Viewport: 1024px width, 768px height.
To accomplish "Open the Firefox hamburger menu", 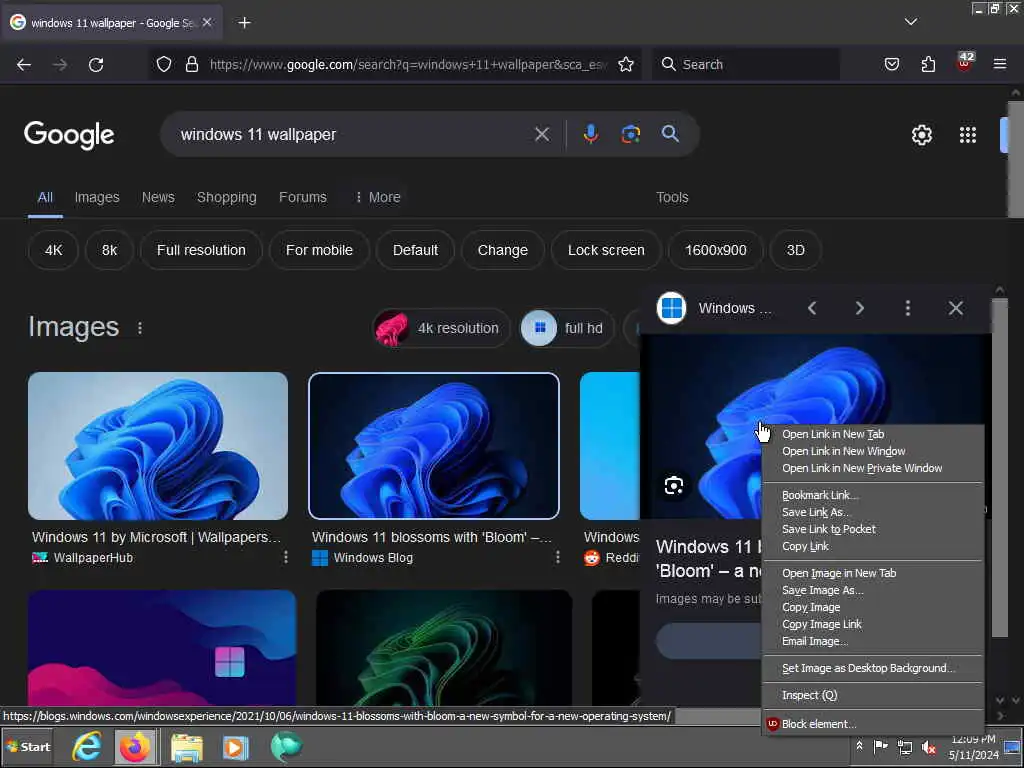I will pyautogui.click(x=1000, y=64).
